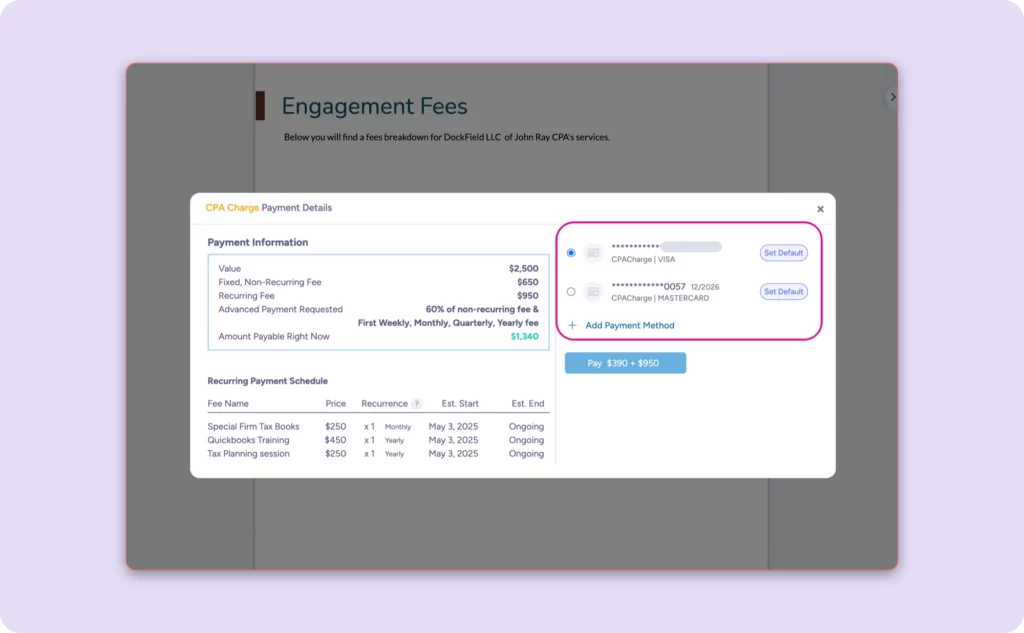
Task: Click the CPA Charge logo text
Action: 231,208
